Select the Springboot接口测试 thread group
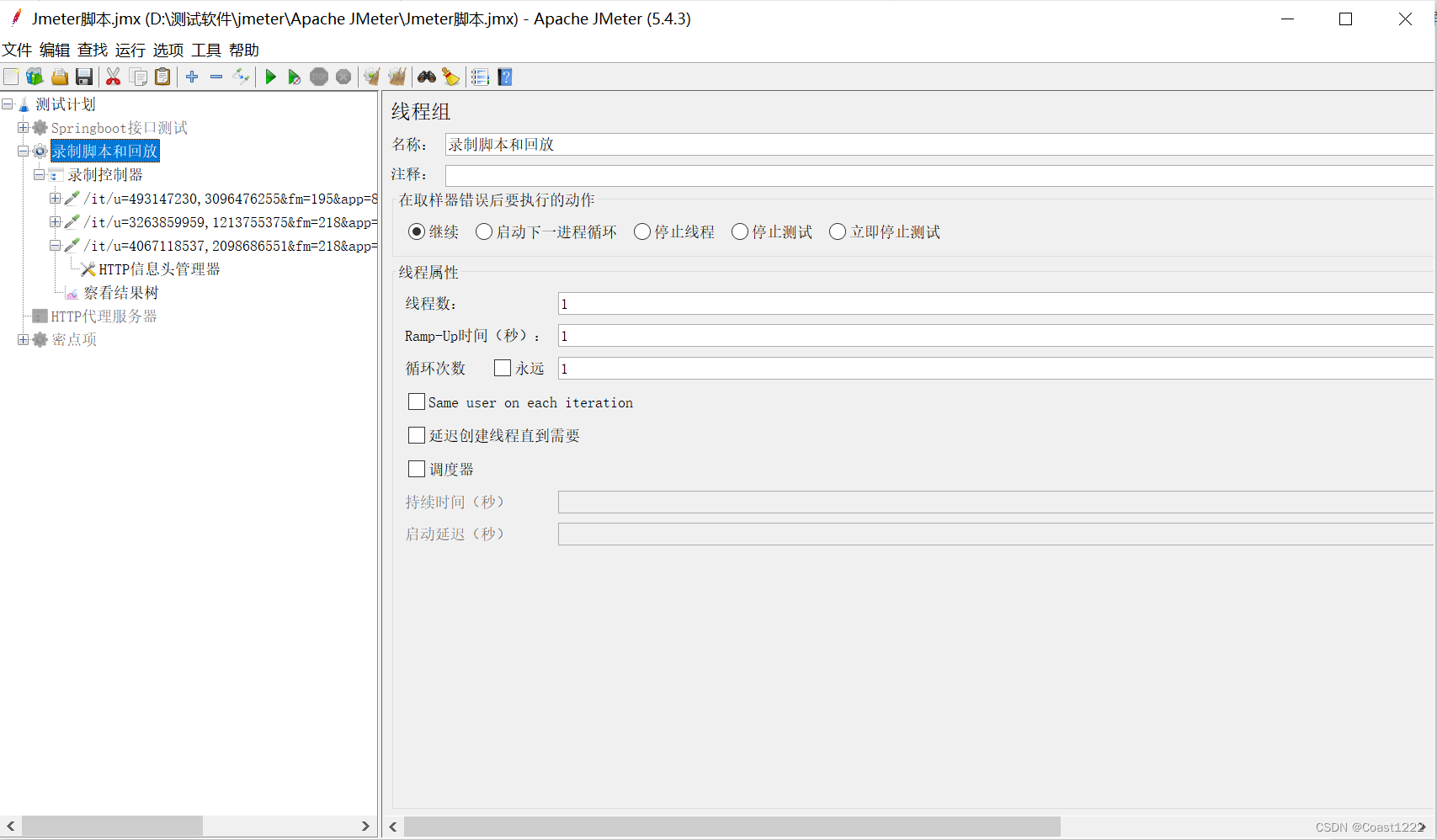The width and height of the screenshot is (1437, 840). (x=120, y=128)
